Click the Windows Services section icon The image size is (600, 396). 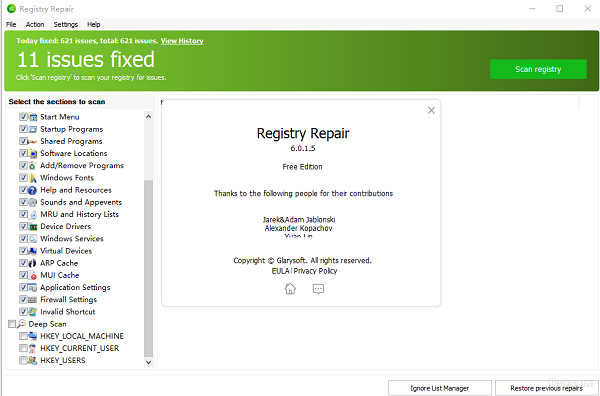[33, 239]
